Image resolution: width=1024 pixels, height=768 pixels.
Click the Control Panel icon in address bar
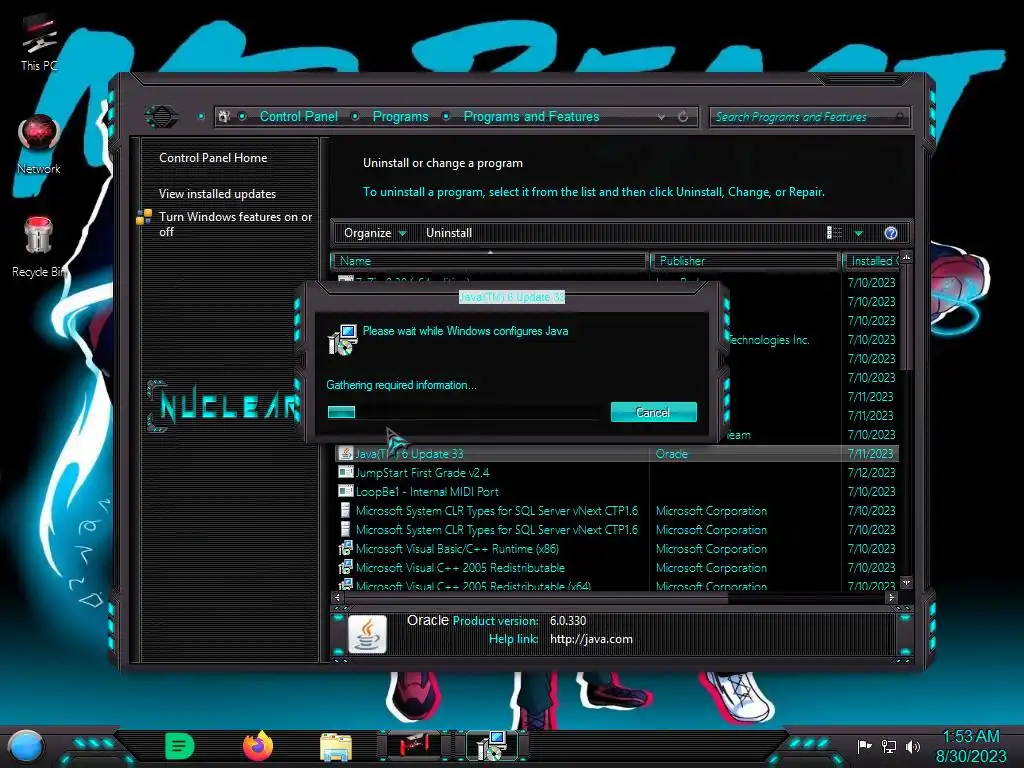pyautogui.click(x=224, y=117)
